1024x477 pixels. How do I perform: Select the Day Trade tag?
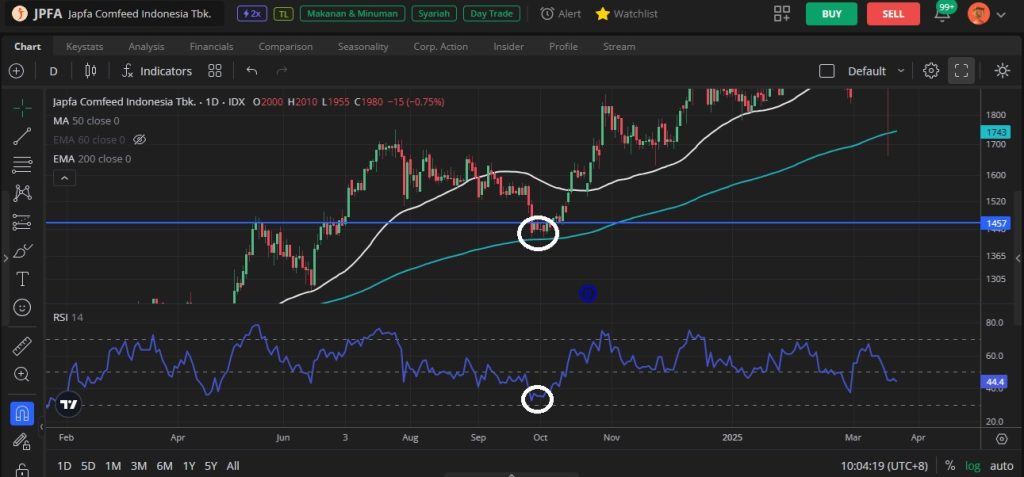492,14
